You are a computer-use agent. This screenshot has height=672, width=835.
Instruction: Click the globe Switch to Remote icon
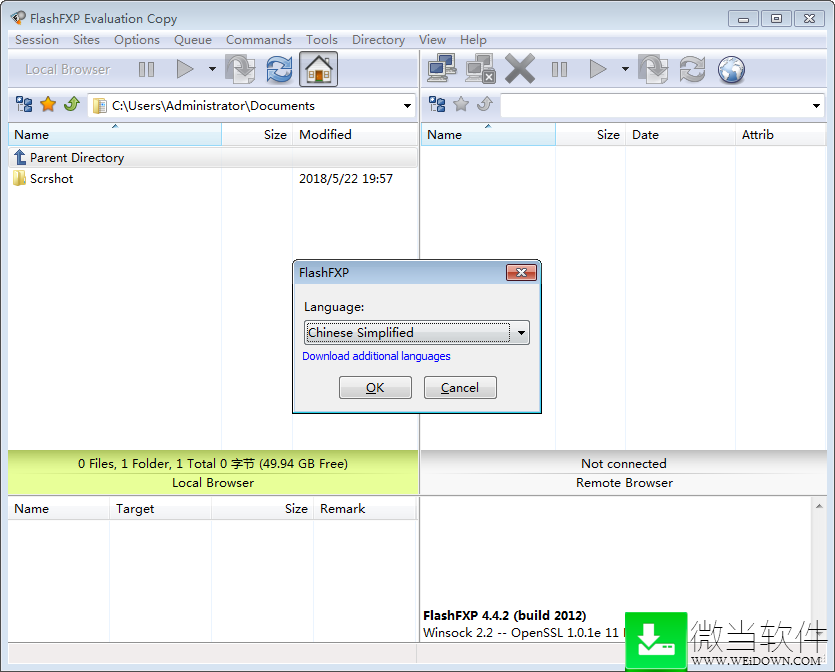[x=731, y=69]
